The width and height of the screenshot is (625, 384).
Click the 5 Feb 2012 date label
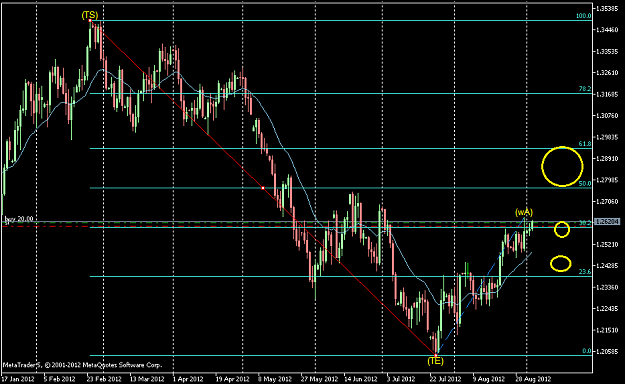59,379
